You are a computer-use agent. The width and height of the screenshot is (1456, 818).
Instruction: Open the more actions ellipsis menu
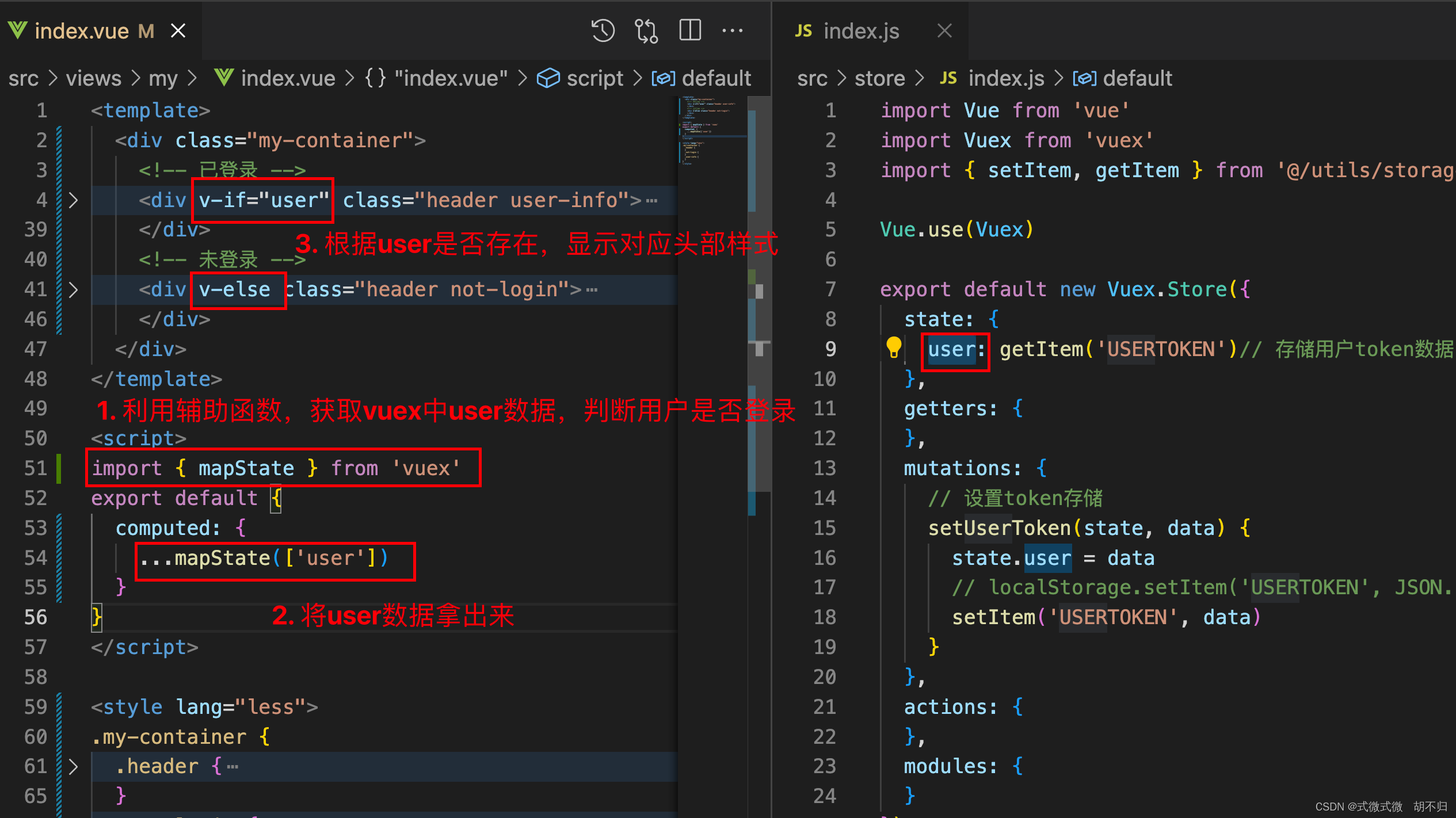732,30
